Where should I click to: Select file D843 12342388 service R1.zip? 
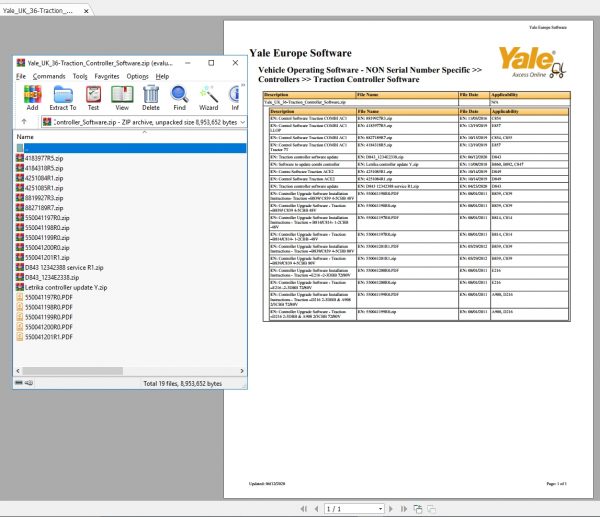click(x=60, y=267)
